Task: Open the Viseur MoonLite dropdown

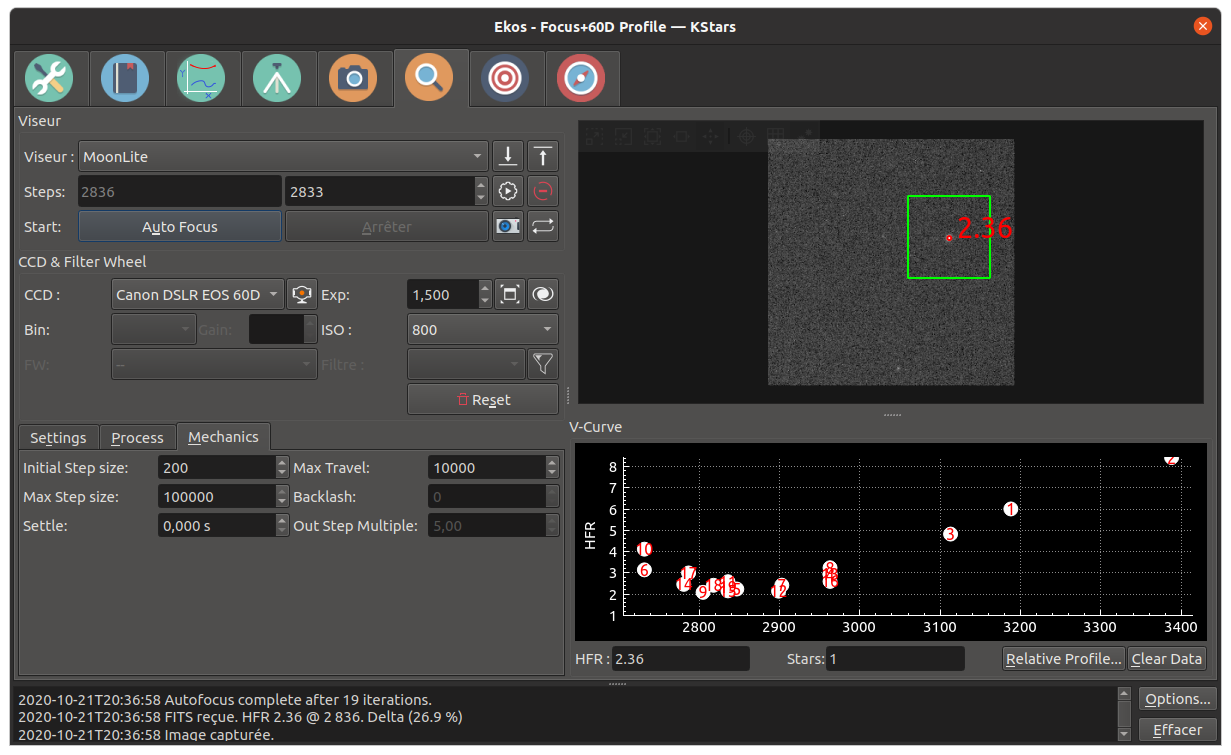Action: pos(284,156)
